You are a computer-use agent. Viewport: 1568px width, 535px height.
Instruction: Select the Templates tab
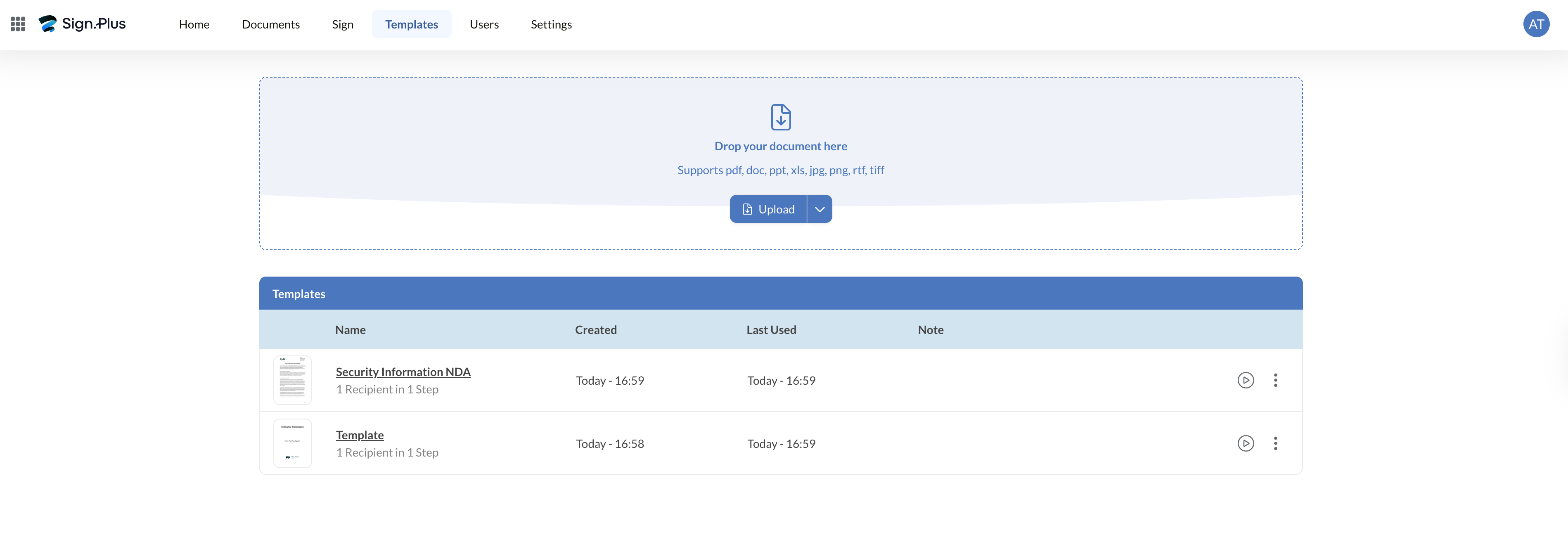411,24
